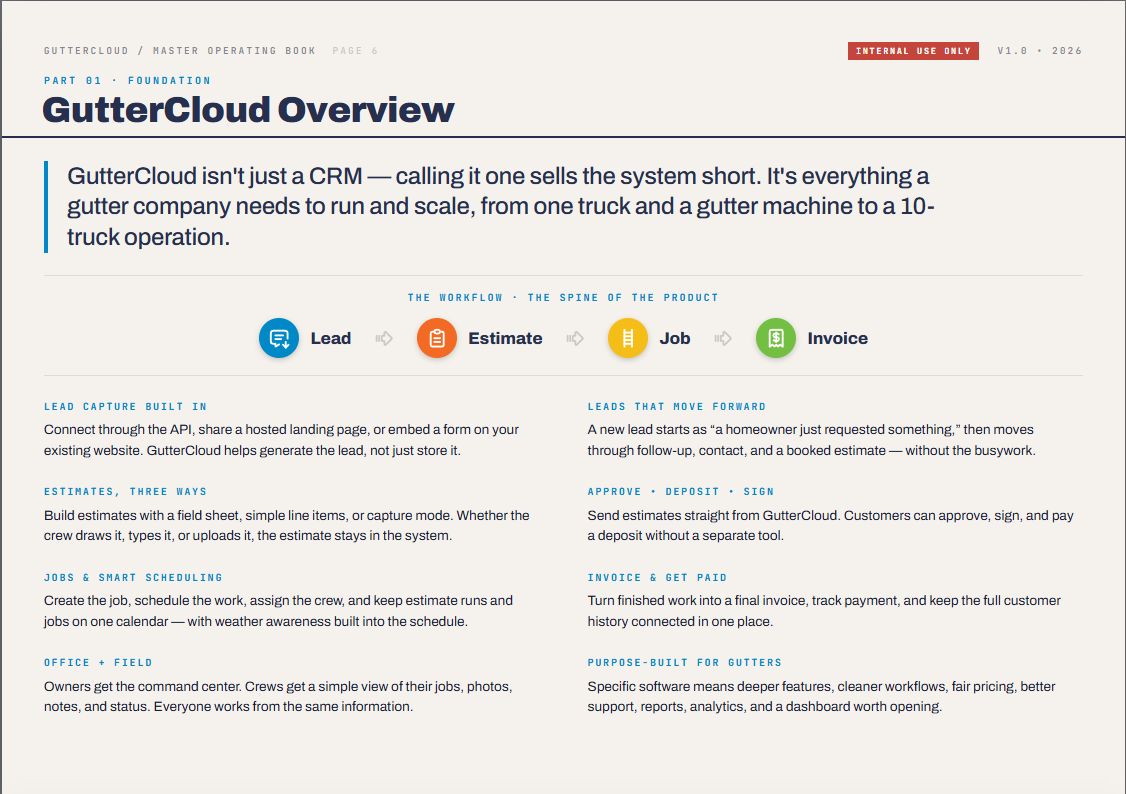Image resolution: width=1126 pixels, height=794 pixels.
Task: Click the blue Lead workflow icon
Action: point(279,338)
